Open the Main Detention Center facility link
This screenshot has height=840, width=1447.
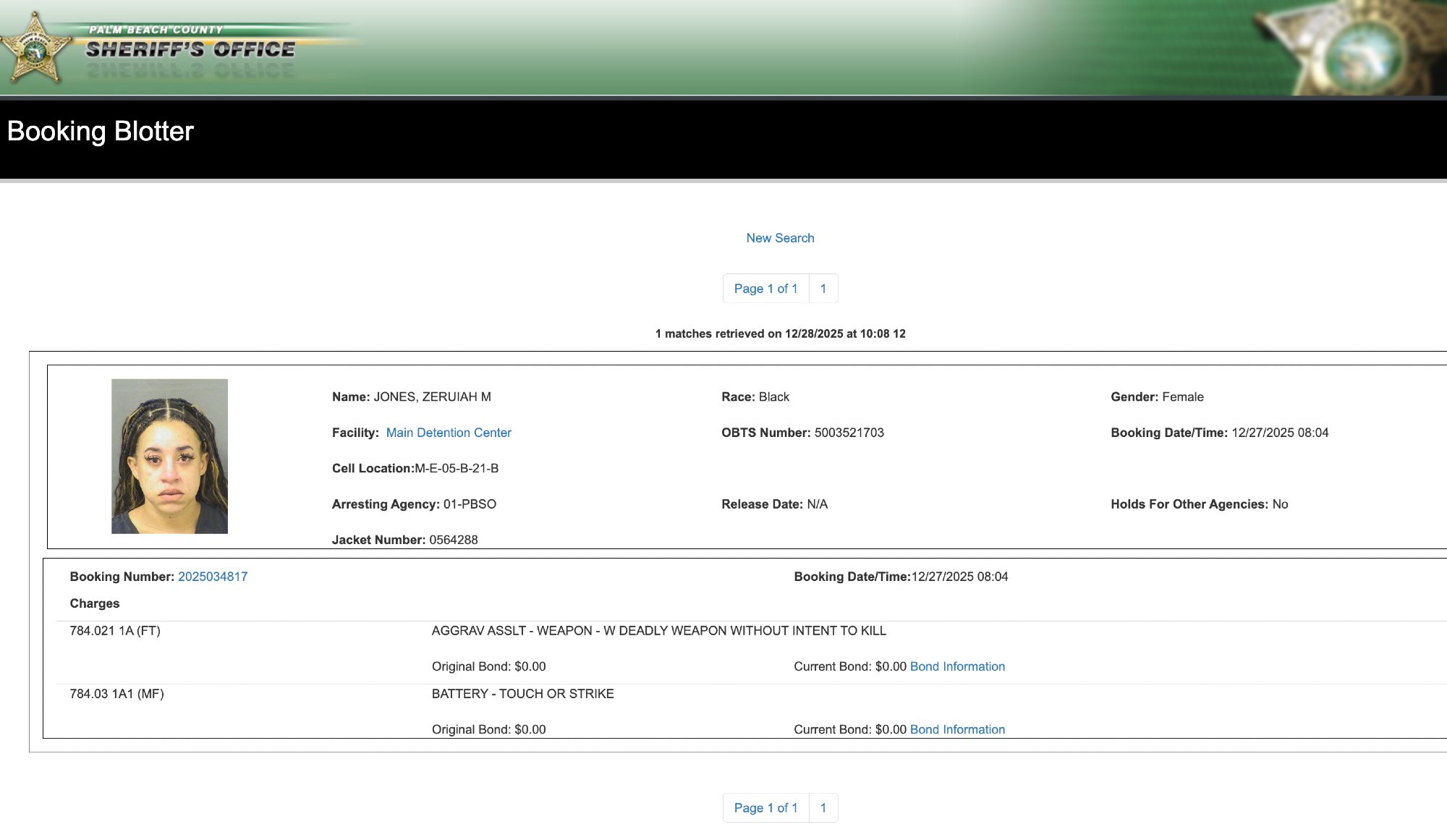pos(449,433)
